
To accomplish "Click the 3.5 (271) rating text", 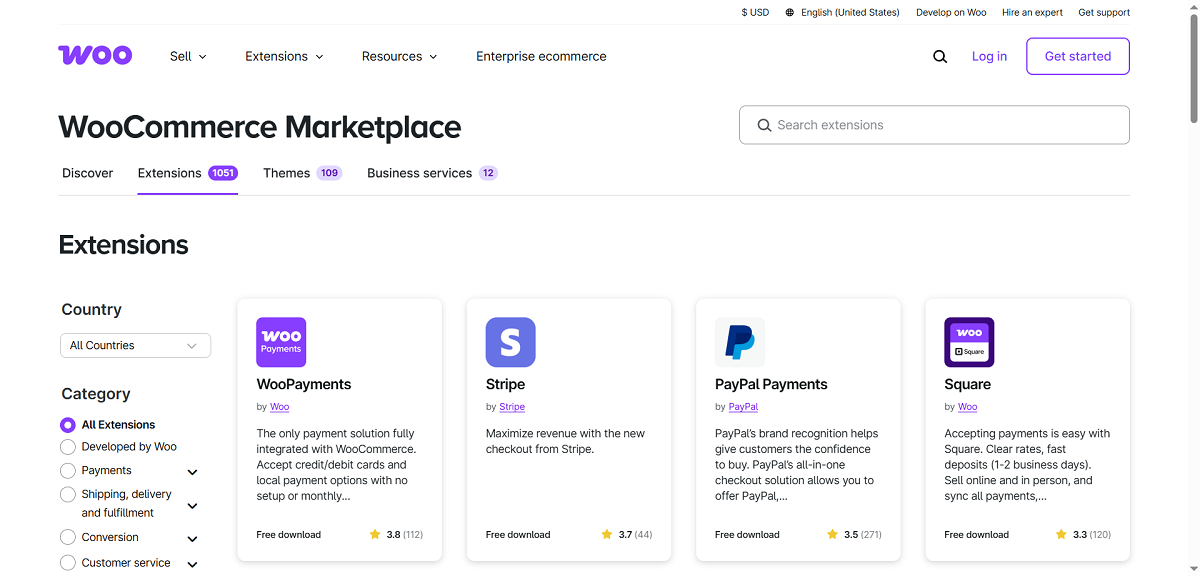I will pyautogui.click(x=863, y=535).
